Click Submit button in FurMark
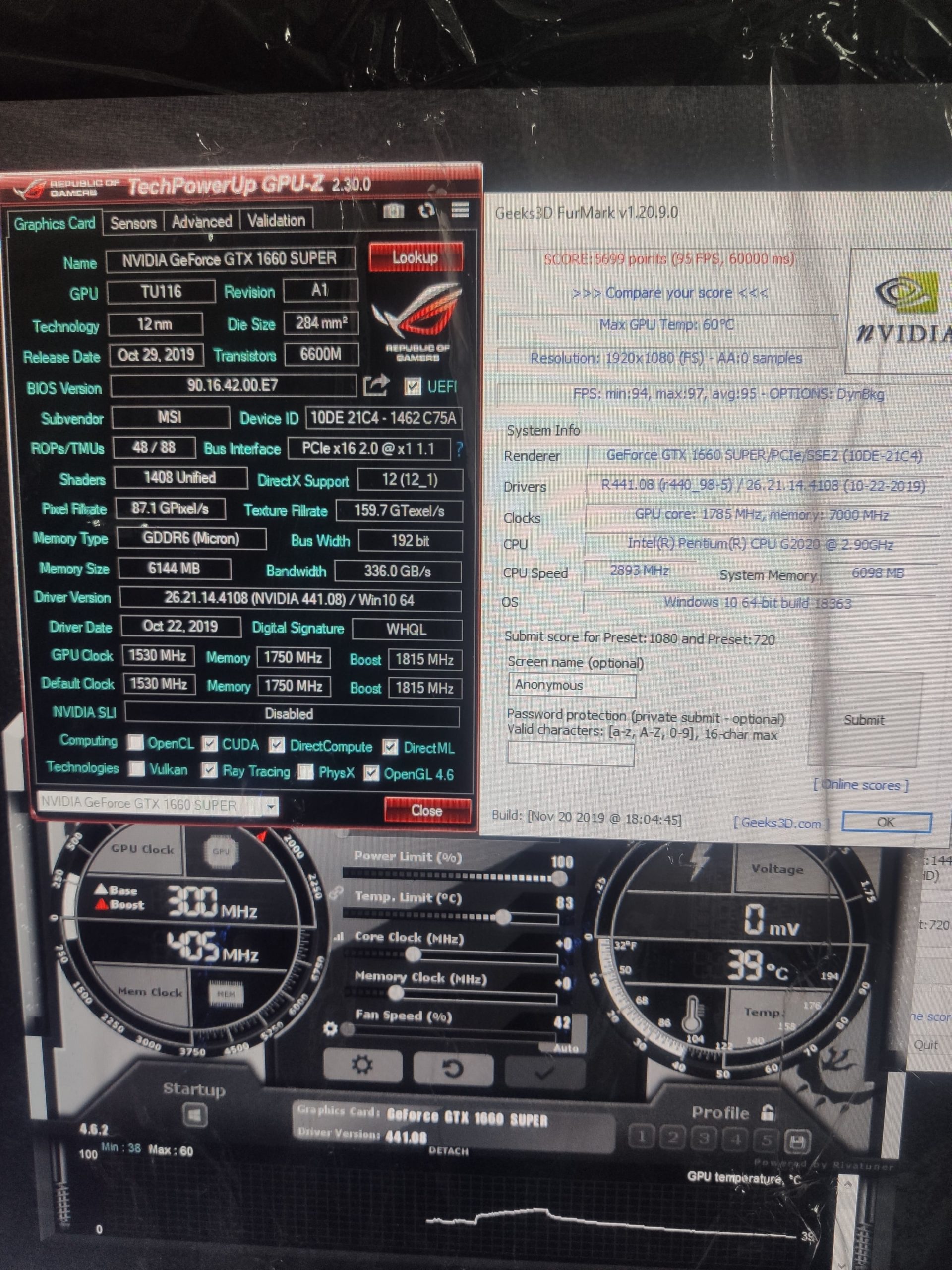 point(864,719)
